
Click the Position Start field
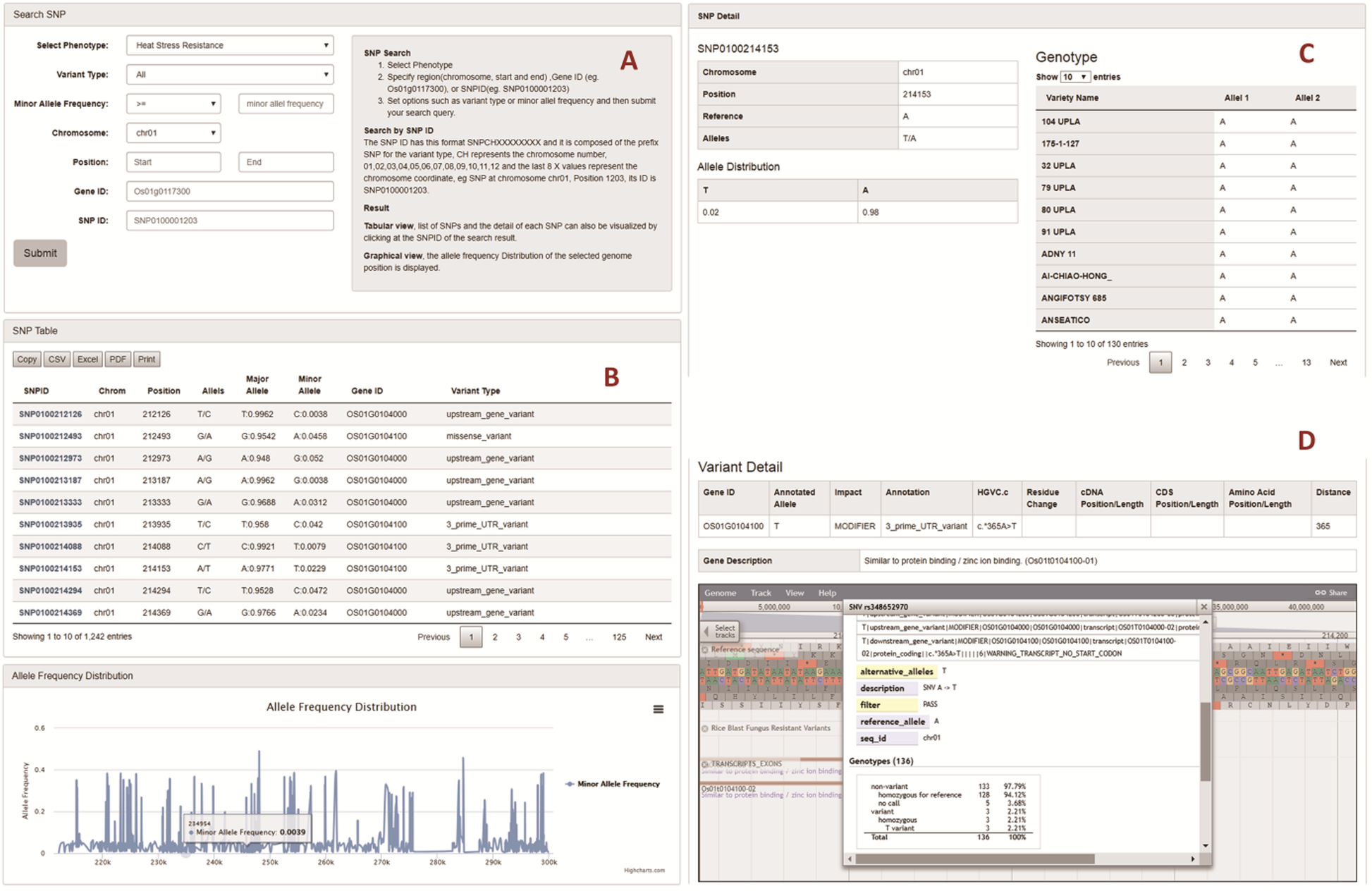click(x=173, y=162)
